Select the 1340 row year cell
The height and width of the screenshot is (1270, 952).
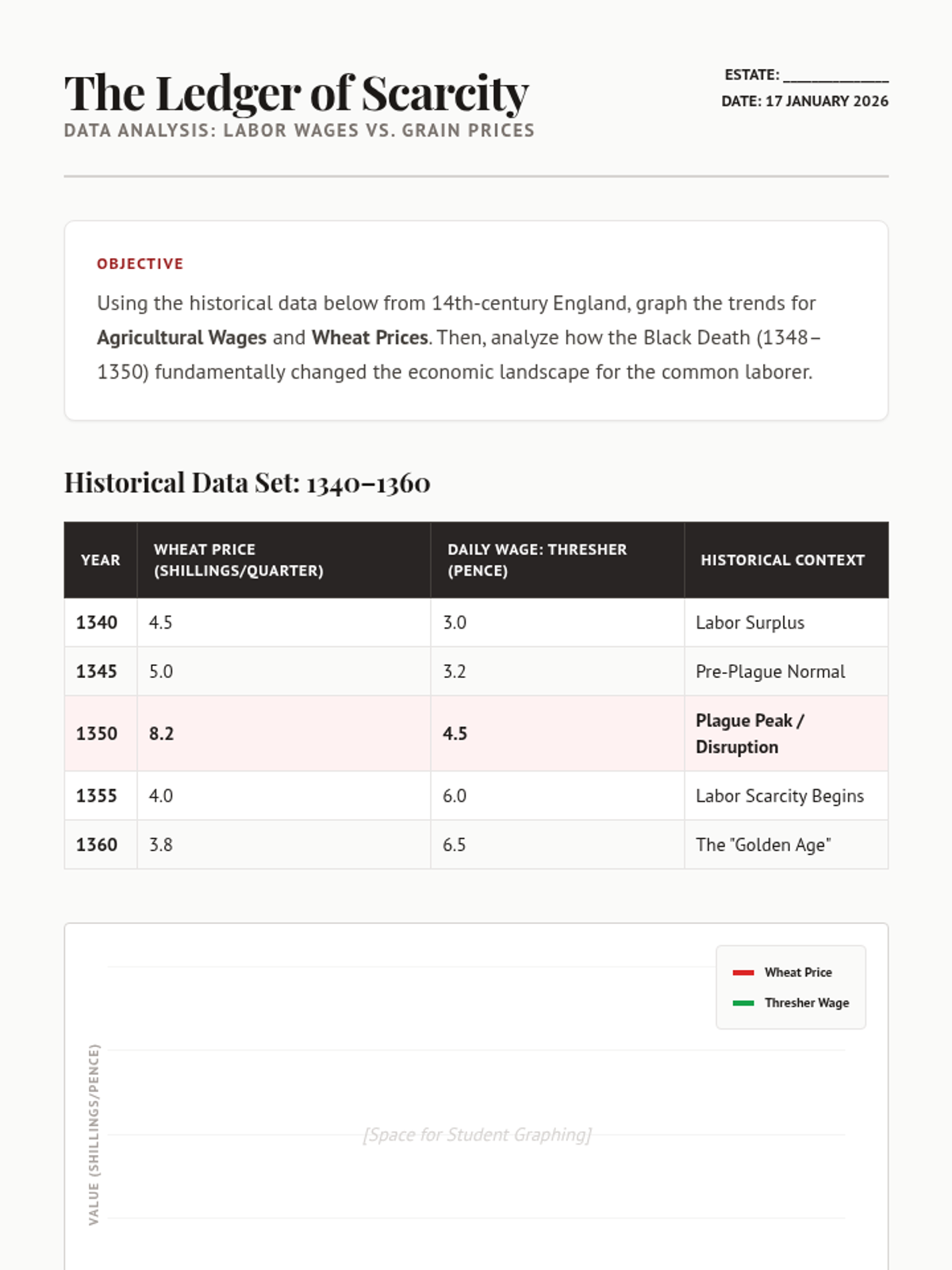(x=97, y=623)
